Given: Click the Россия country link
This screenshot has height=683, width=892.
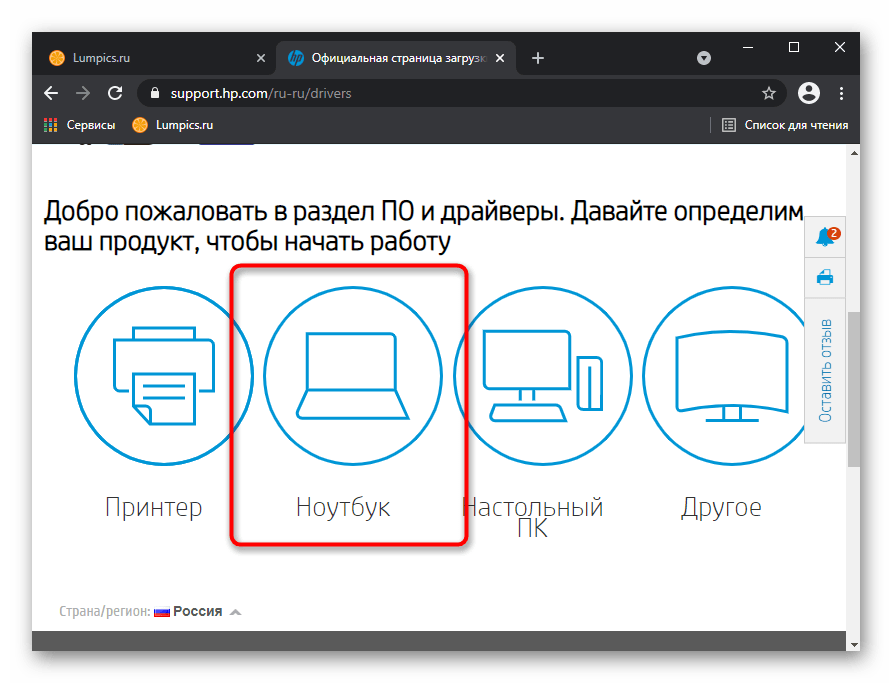Looking at the screenshot, I should pyautogui.click(x=197, y=611).
